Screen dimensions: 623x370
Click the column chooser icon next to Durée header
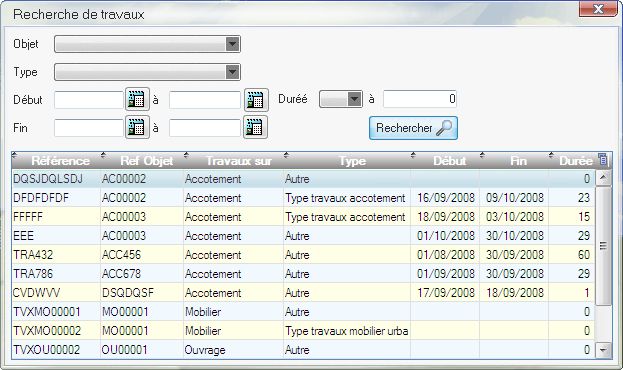pyautogui.click(x=603, y=160)
